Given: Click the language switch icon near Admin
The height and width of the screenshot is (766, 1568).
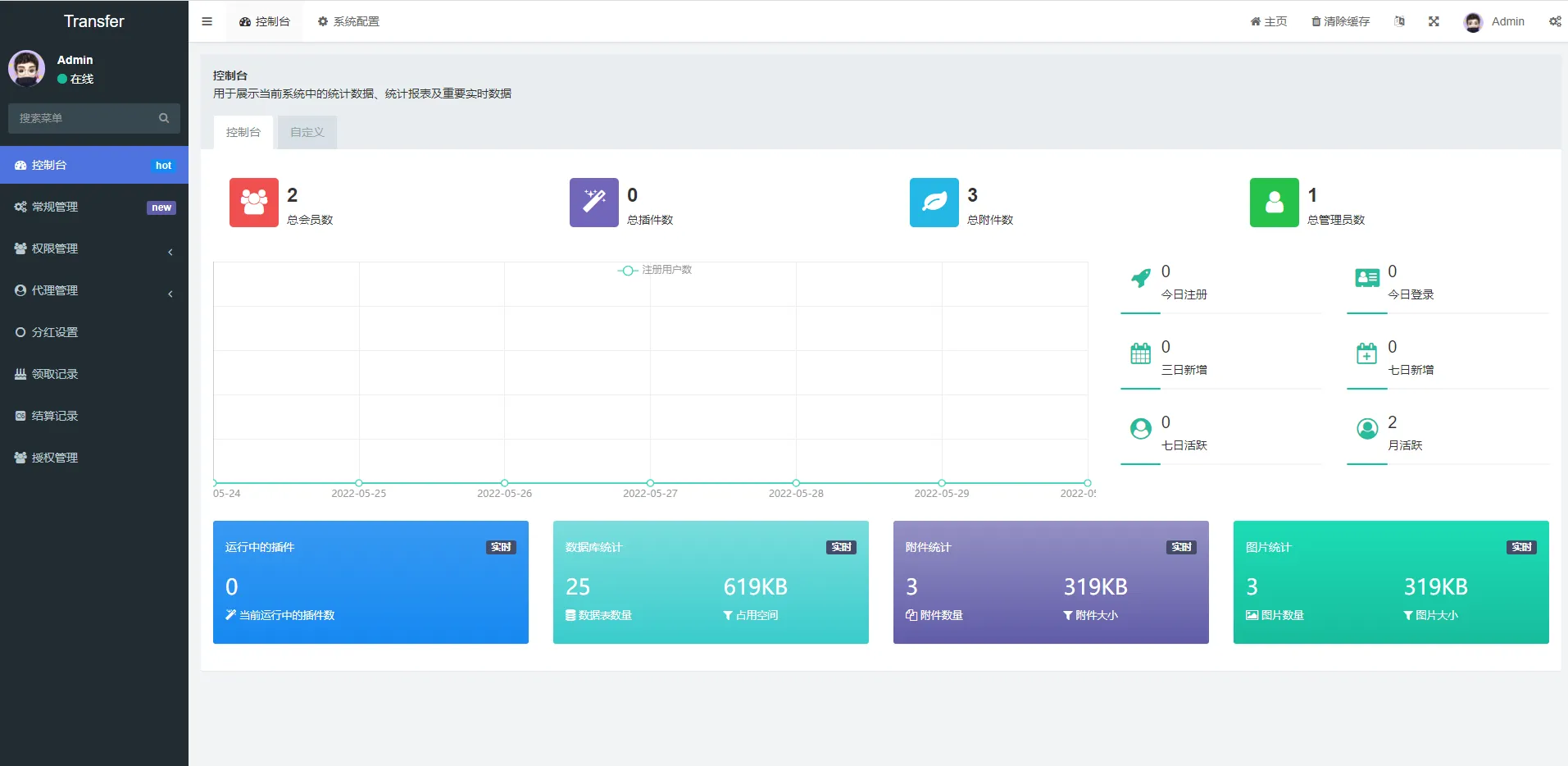Looking at the screenshot, I should [x=1400, y=21].
